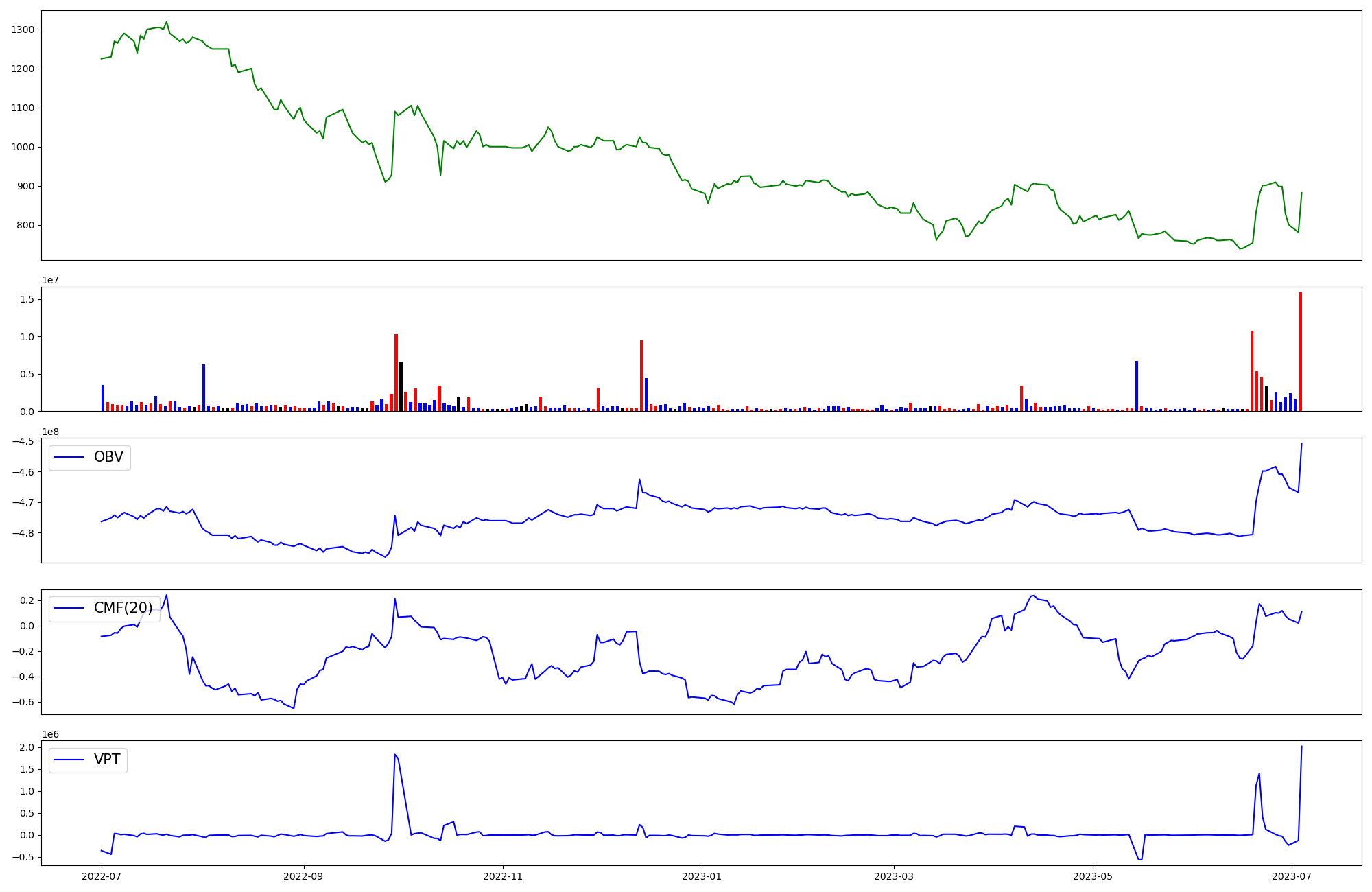Click the 800 price axis tick label
Viewport: 1372px width, 892px height.
[26, 225]
